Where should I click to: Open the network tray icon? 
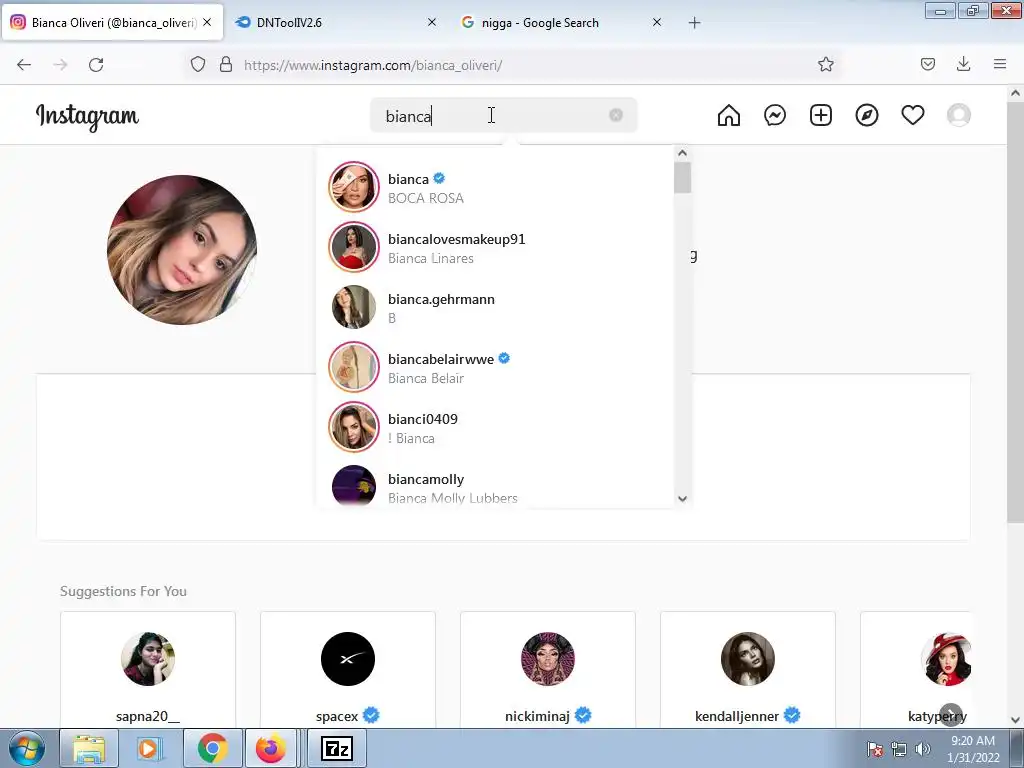click(899, 749)
